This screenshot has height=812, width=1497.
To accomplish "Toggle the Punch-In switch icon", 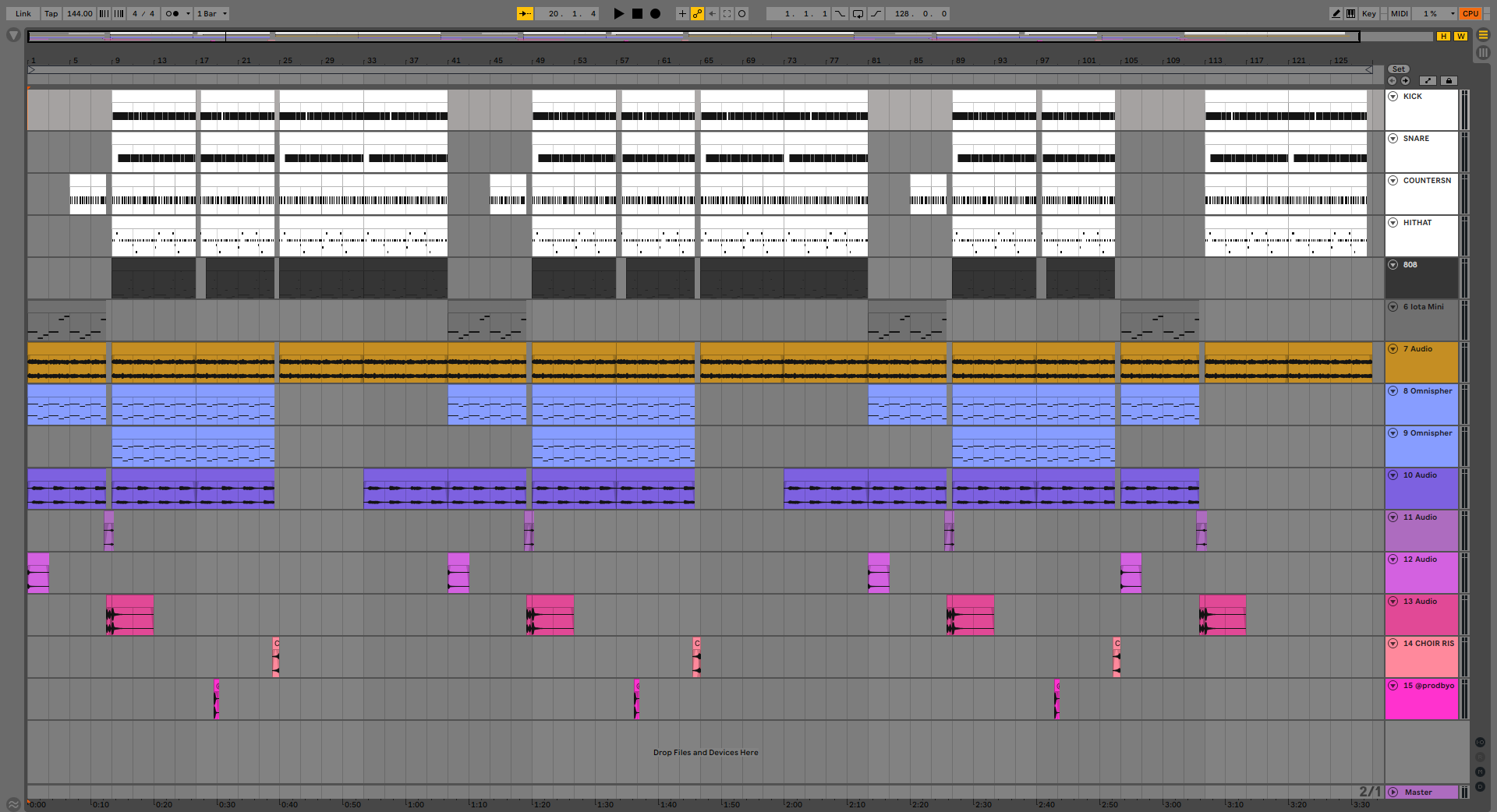I will point(840,13).
